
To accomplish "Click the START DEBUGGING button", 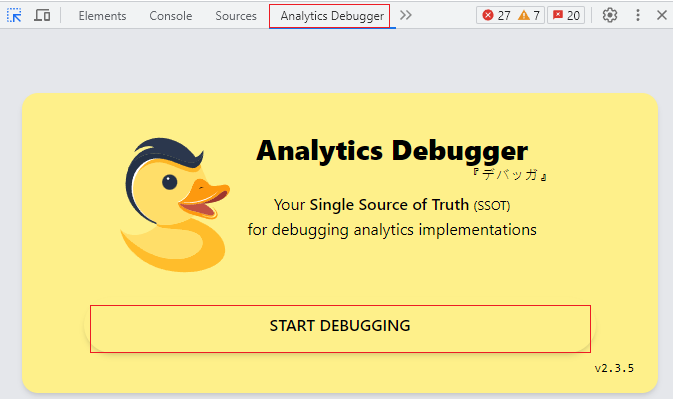I will click(340, 329).
